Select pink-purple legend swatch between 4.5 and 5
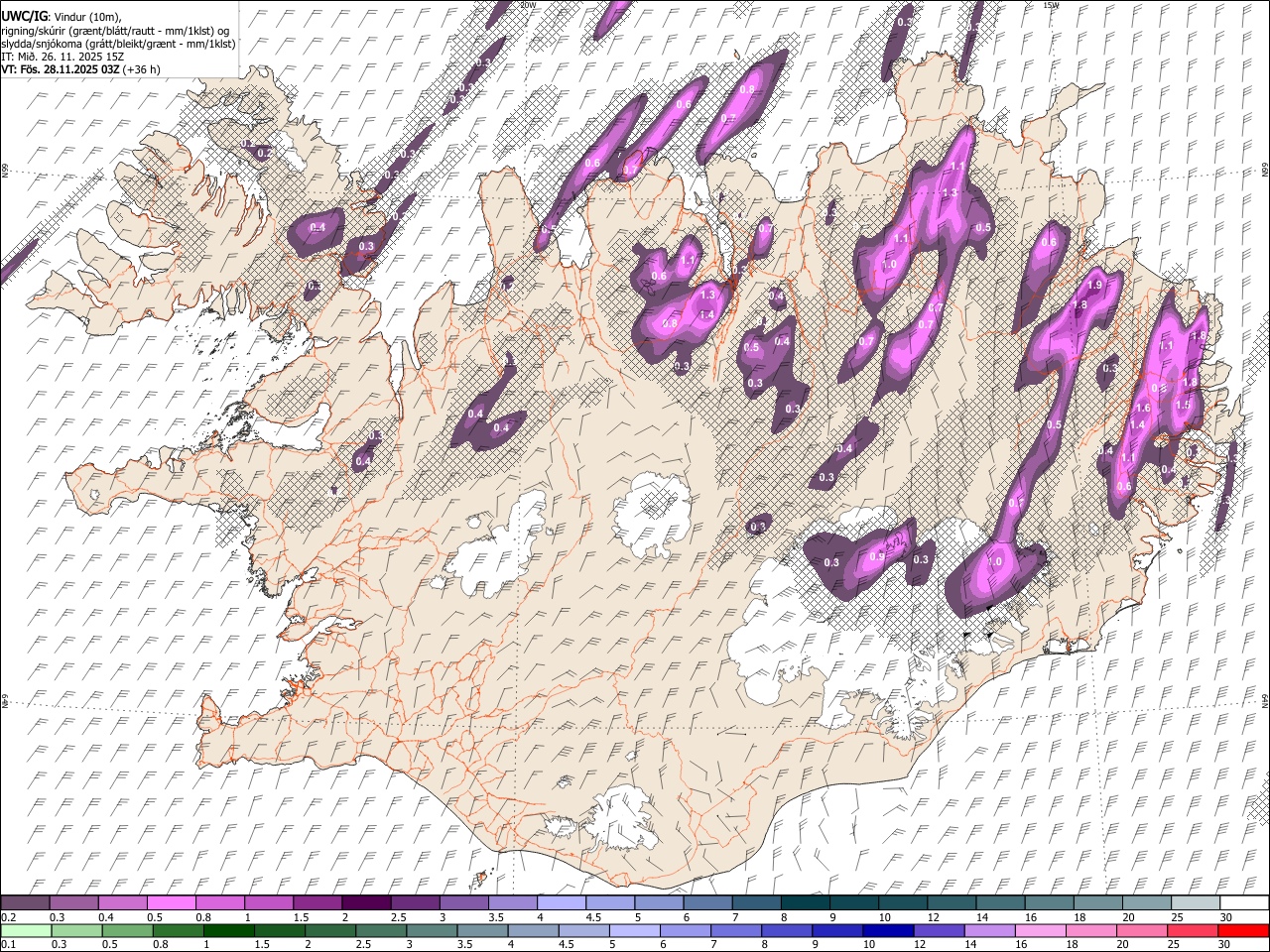 pos(609,902)
